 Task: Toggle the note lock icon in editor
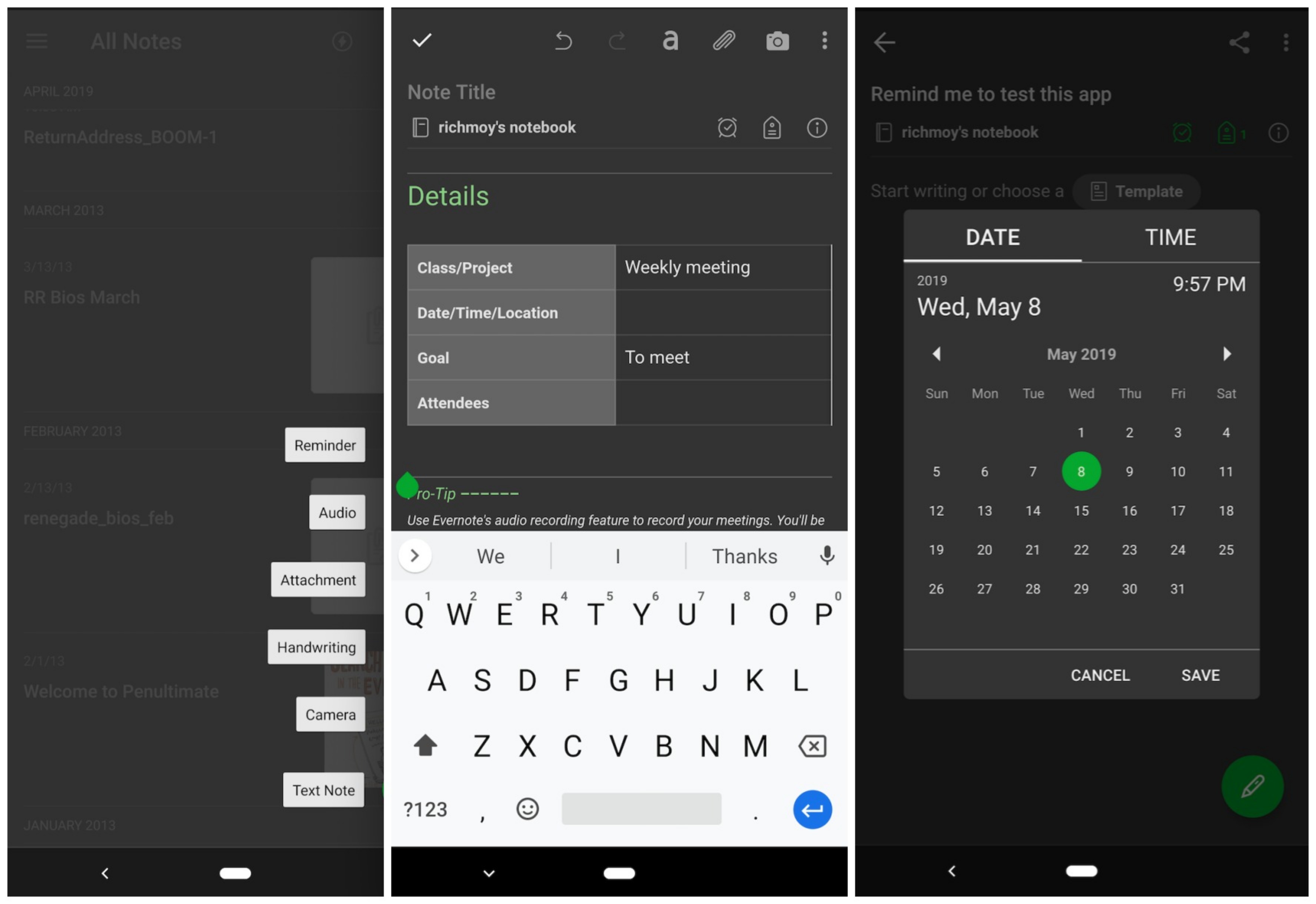[775, 128]
